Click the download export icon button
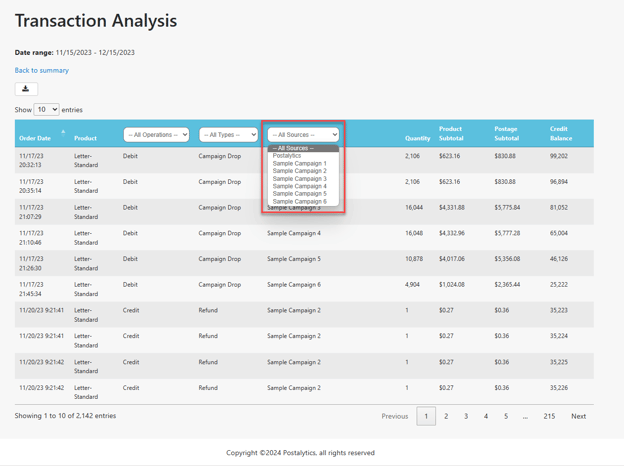This screenshot has width=624, height=466. coord(26,89)
